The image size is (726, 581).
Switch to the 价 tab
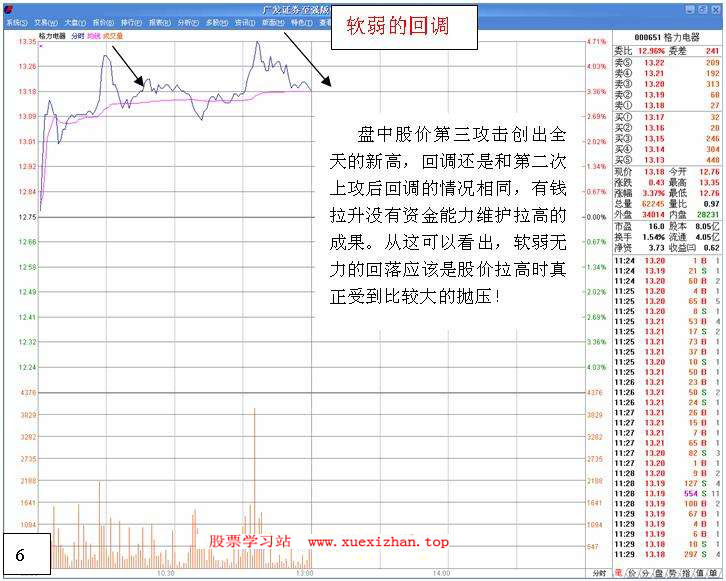[633, 573]
